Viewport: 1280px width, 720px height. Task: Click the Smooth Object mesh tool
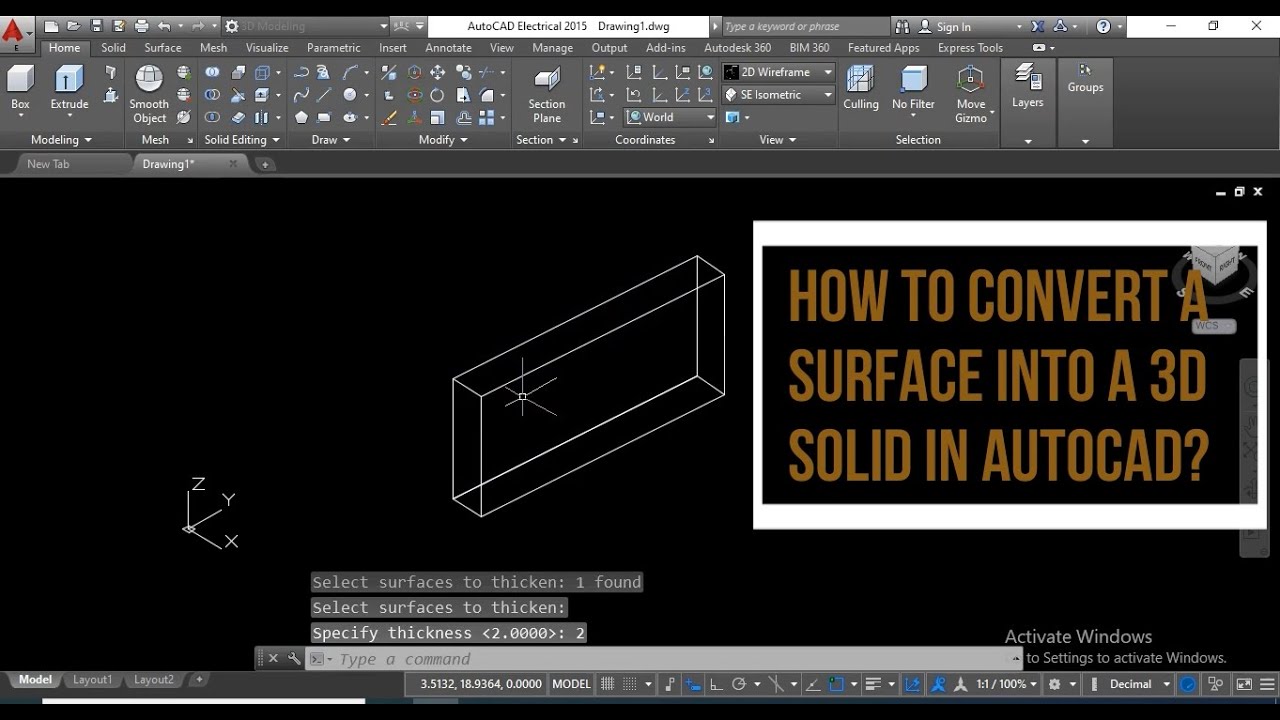pos(149,94)
